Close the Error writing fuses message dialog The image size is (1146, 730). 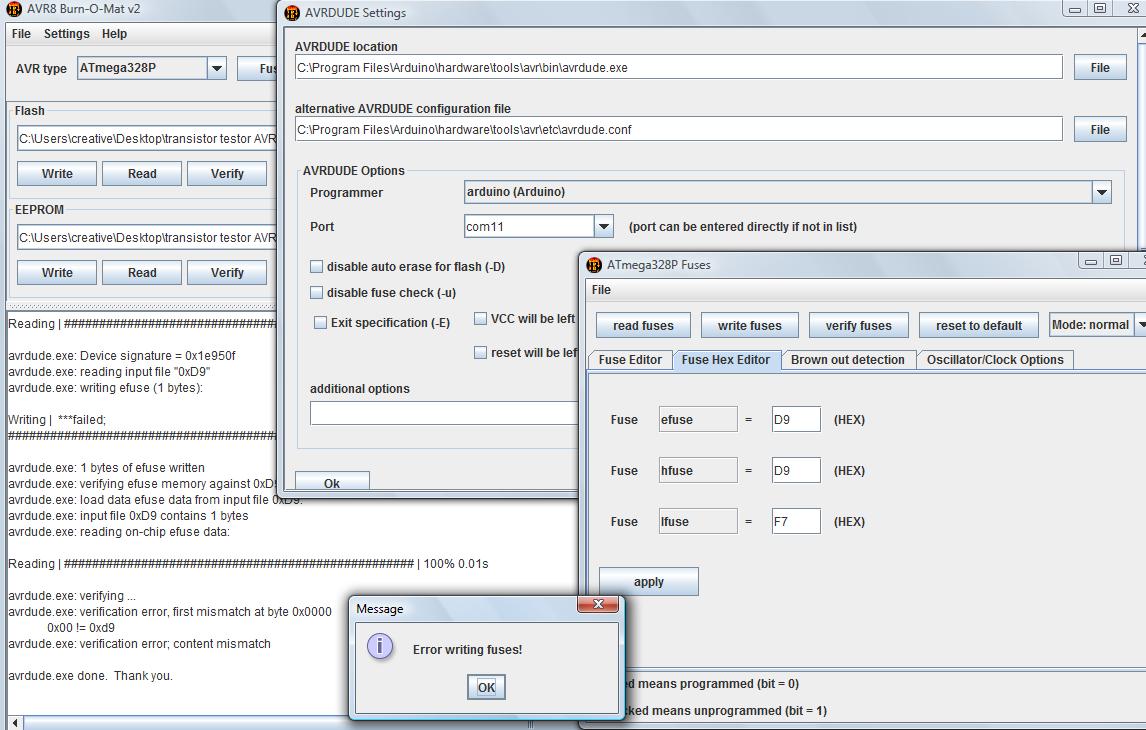598,604
